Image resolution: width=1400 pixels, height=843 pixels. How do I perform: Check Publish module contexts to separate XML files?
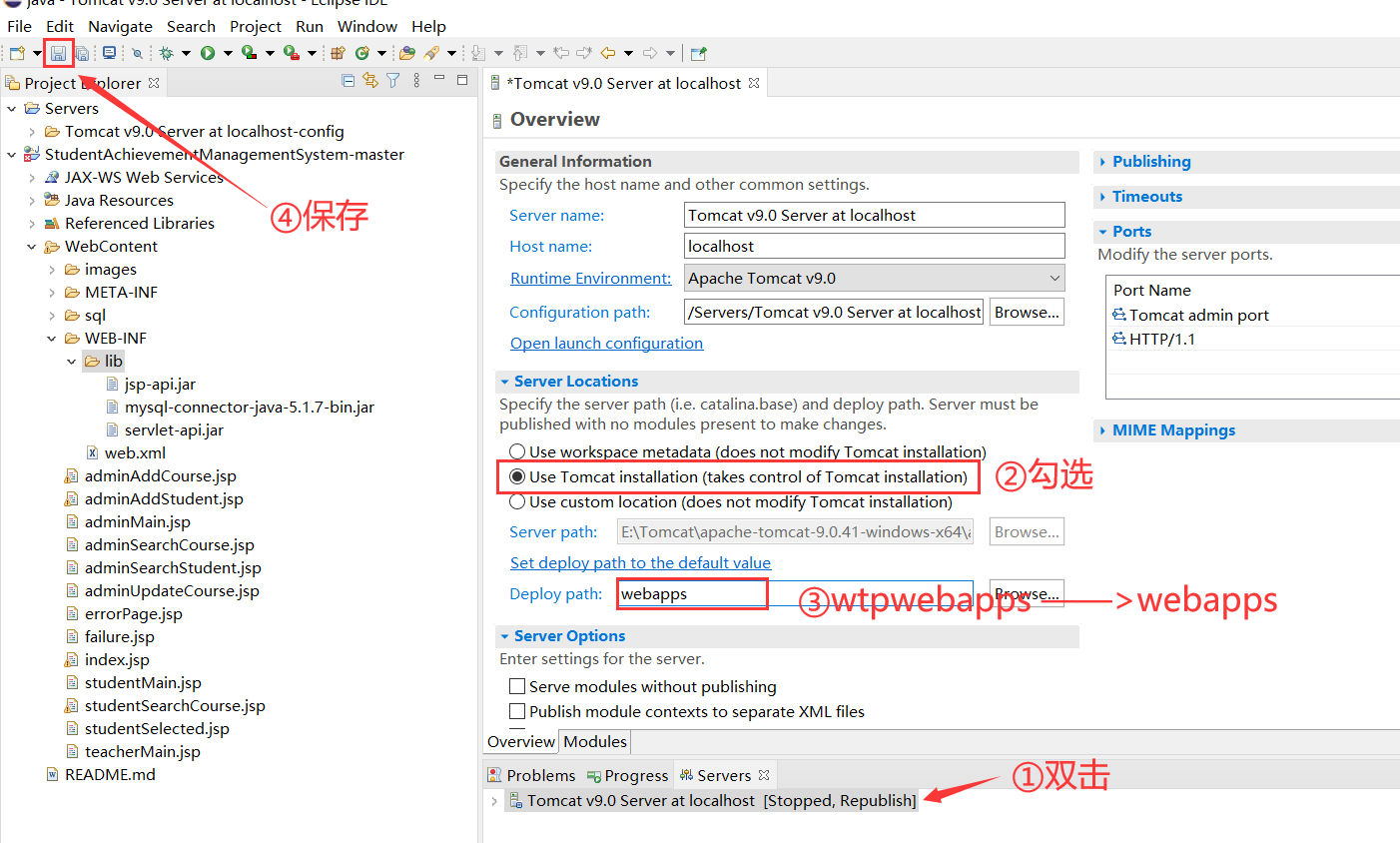point(517,711)
